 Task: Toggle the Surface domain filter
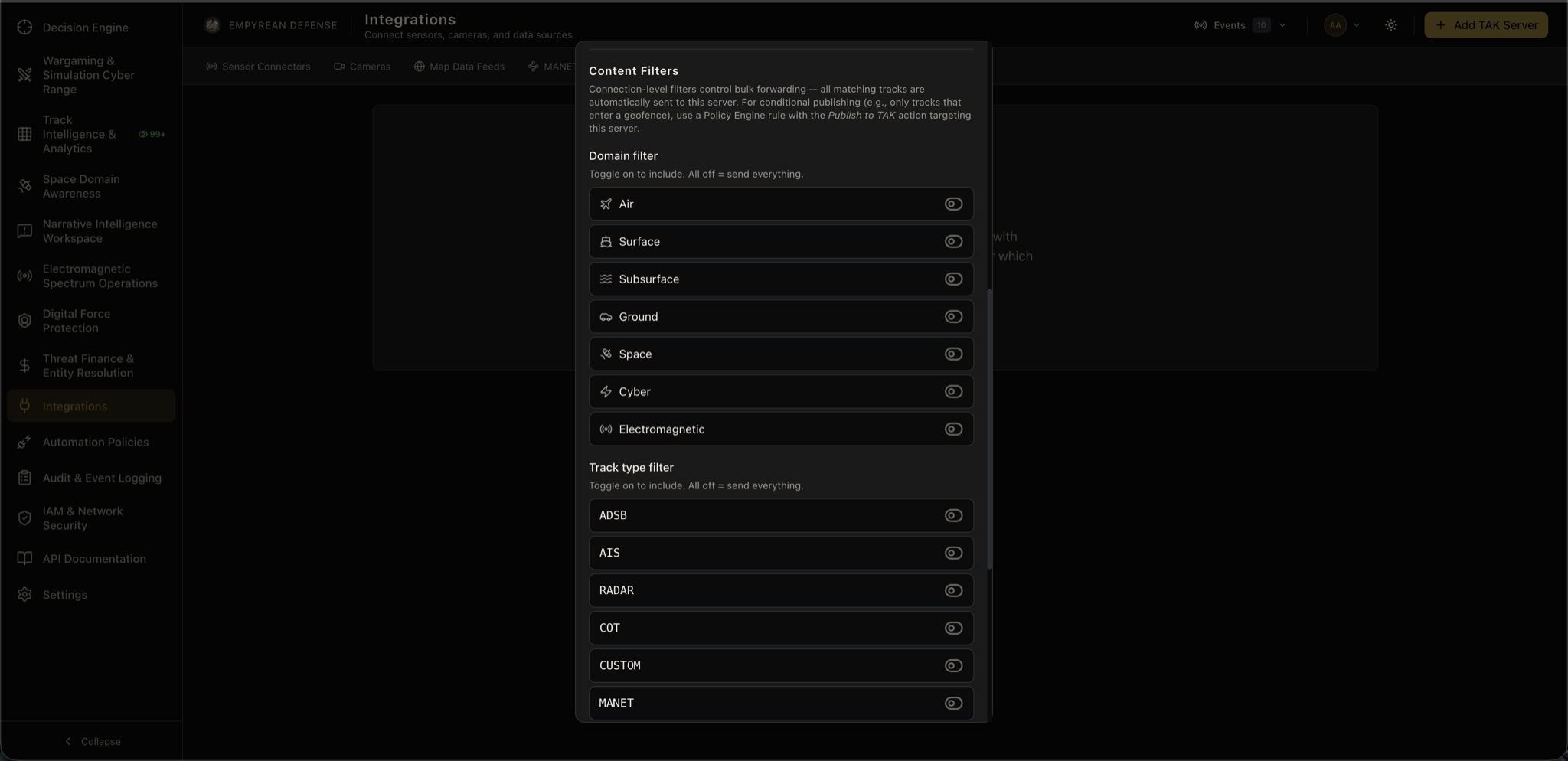pos(953,242)
